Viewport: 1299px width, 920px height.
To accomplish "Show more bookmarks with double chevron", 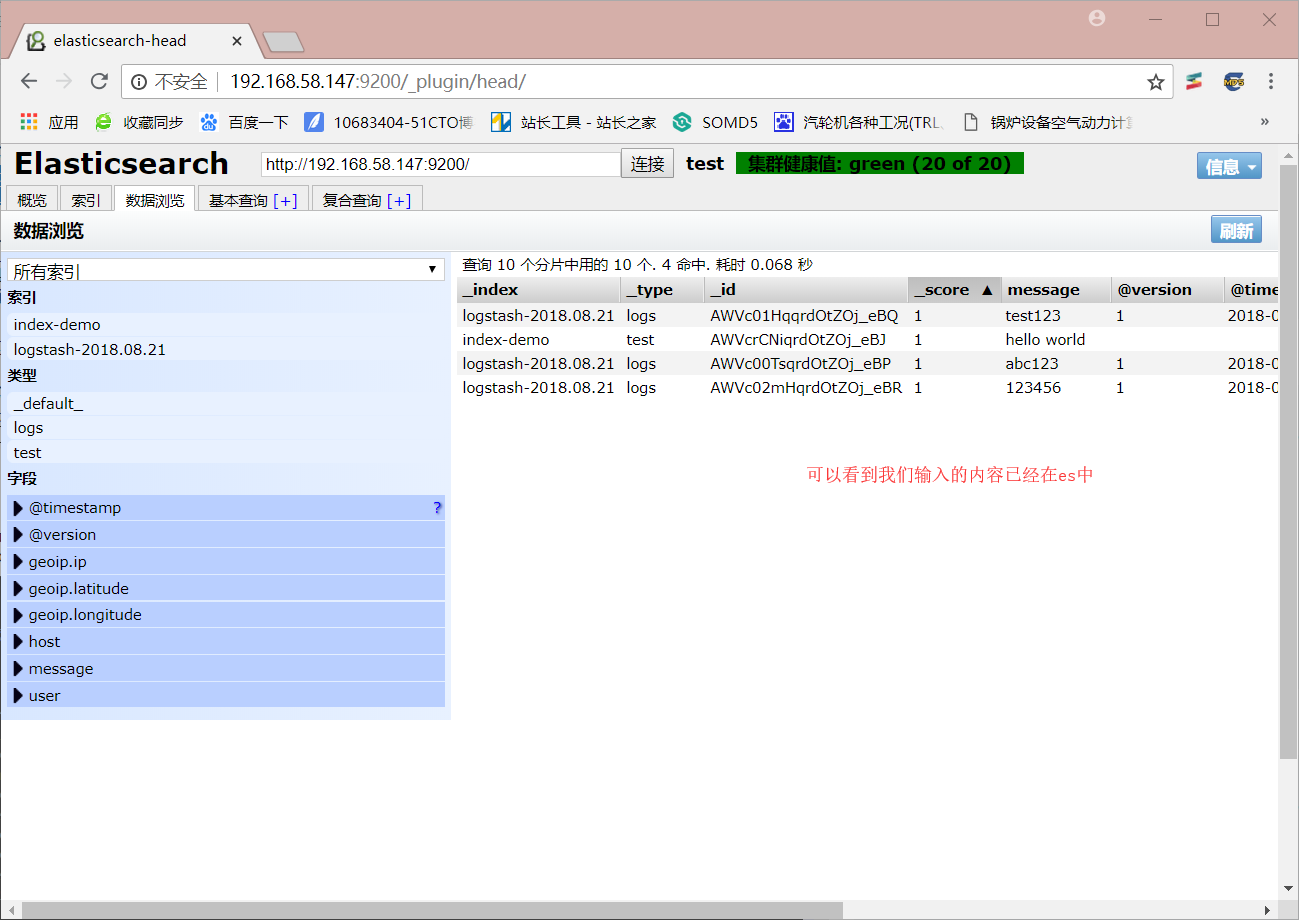I will click(1264, 122).
